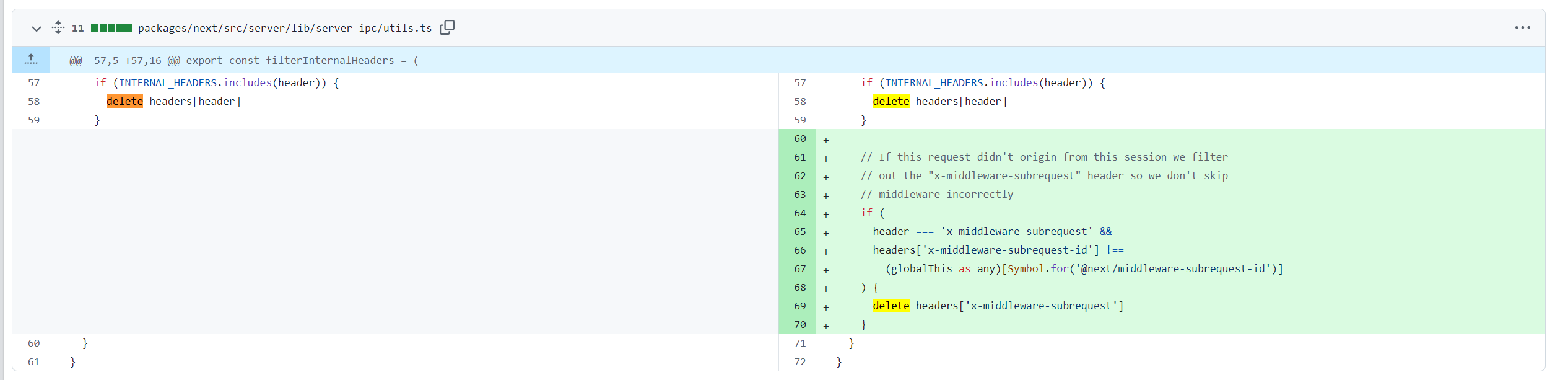Select line number 61 in the left pane
Screen dimensions: 1568x380
tap(33, 361)
